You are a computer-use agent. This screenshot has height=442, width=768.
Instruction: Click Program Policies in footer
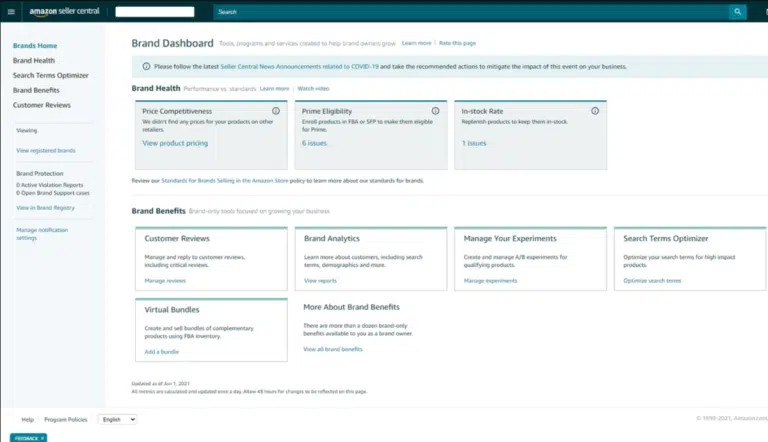(x=66, y=419)
